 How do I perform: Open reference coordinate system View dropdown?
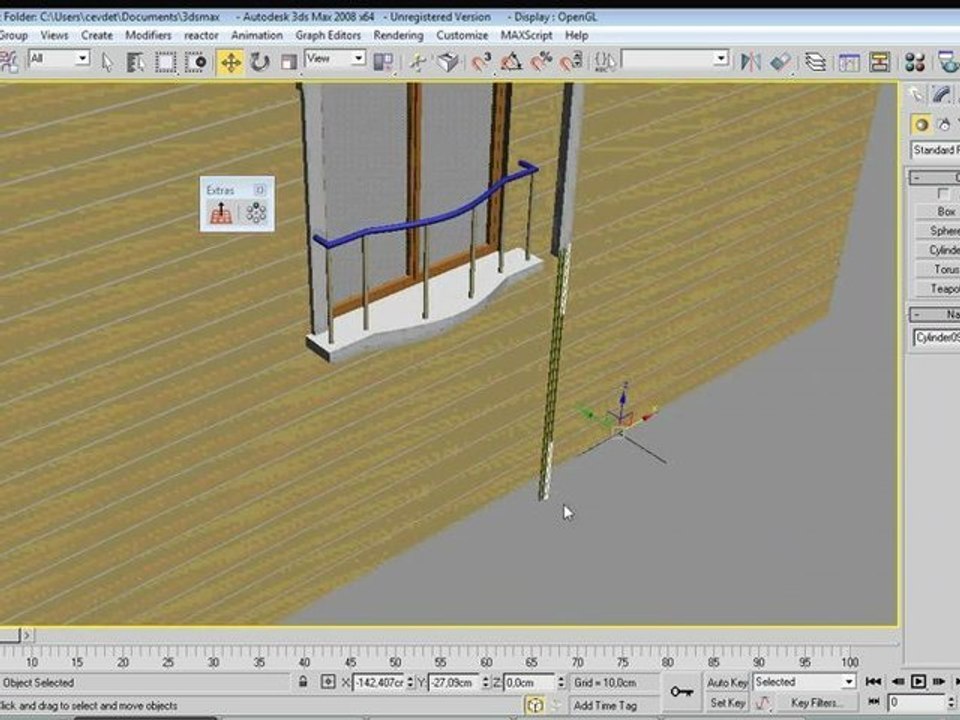(x=335, y=59)
